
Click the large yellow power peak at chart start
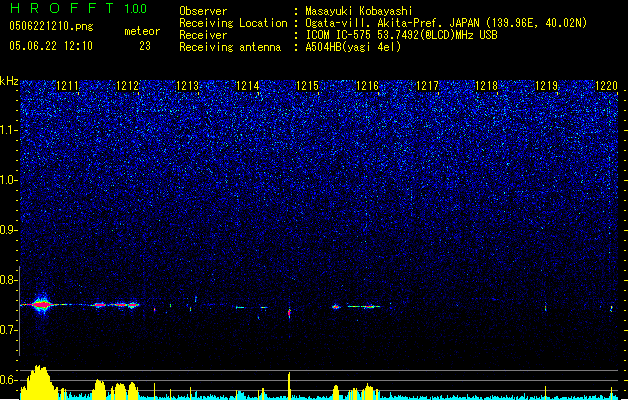pyautogui.click(x=38, y=382)
